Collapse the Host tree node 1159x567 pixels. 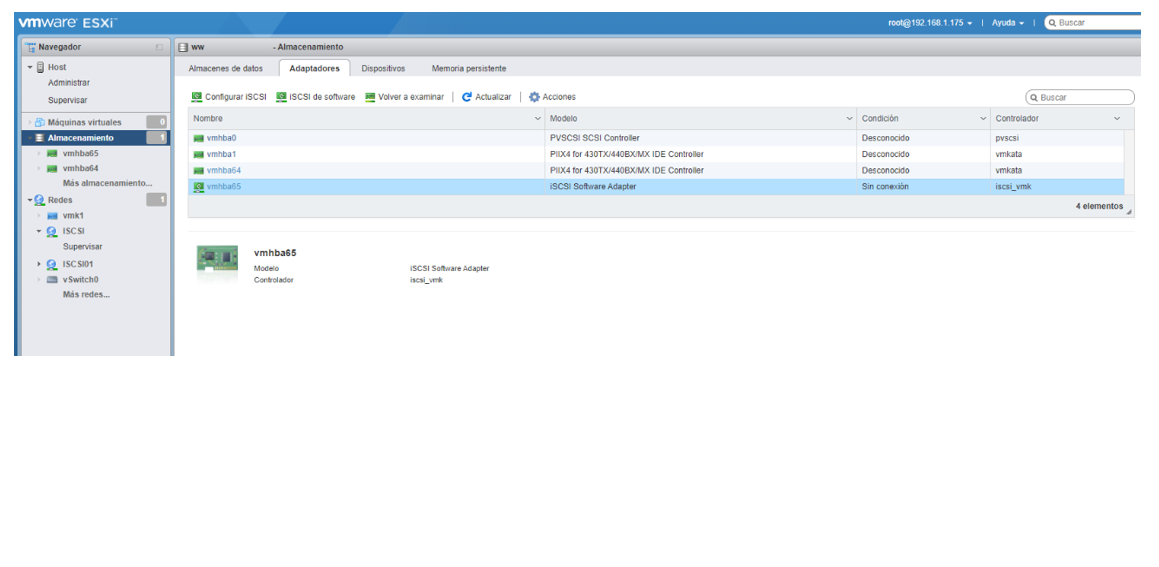coord(30,67)
